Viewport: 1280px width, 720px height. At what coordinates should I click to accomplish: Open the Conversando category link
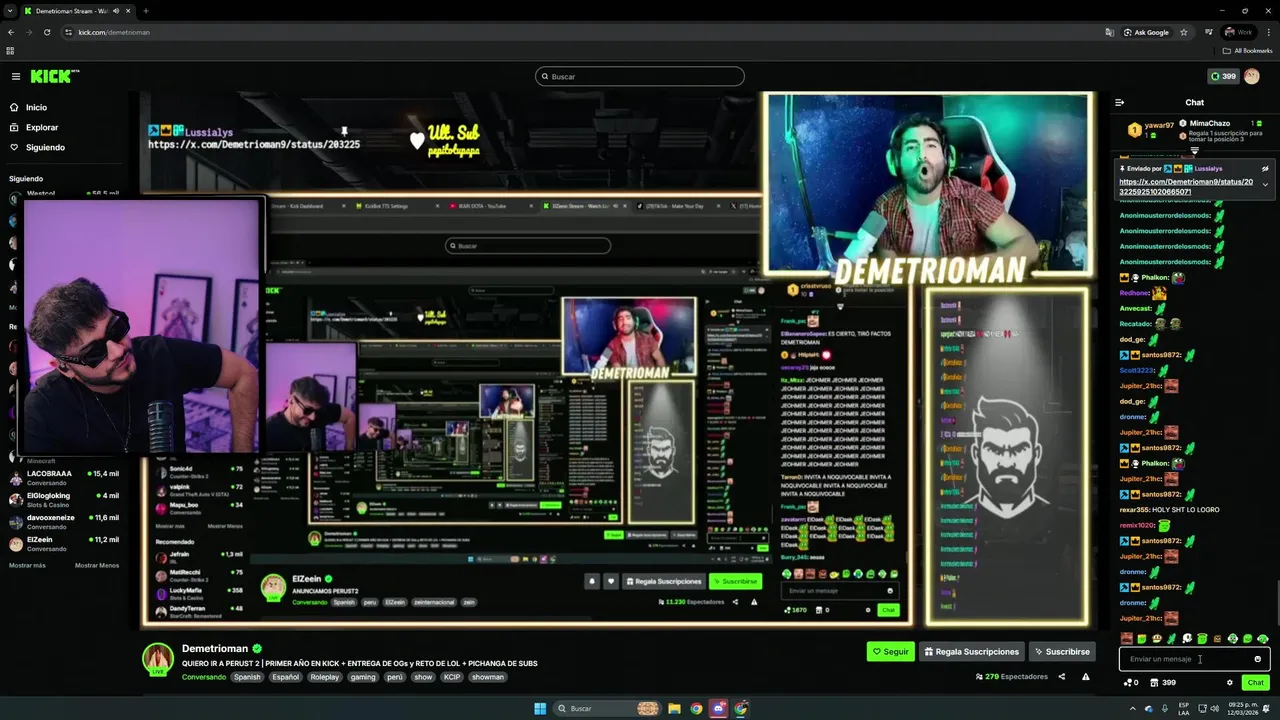pos(204,677)
